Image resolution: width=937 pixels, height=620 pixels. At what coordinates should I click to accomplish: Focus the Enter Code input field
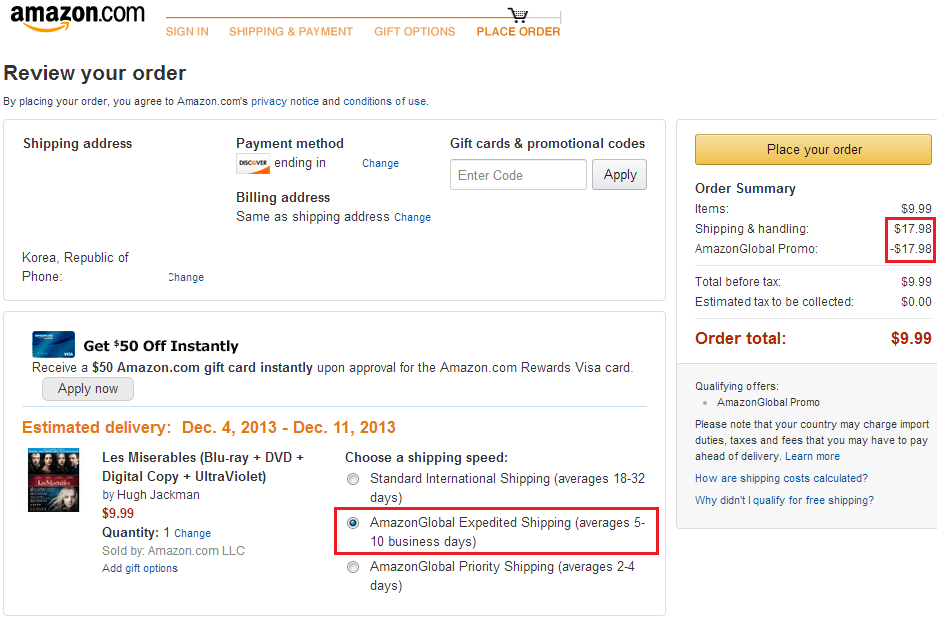click(518, 175)
